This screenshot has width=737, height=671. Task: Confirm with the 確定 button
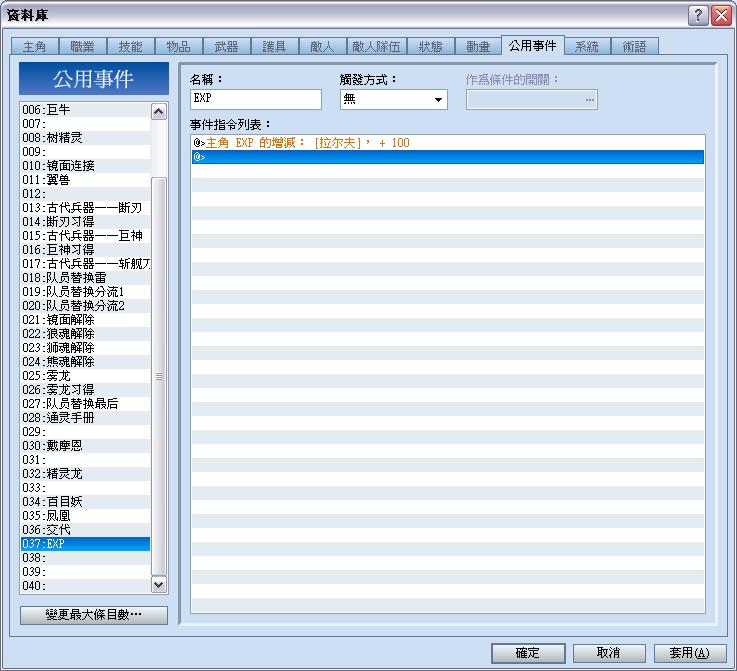[528, 653]
